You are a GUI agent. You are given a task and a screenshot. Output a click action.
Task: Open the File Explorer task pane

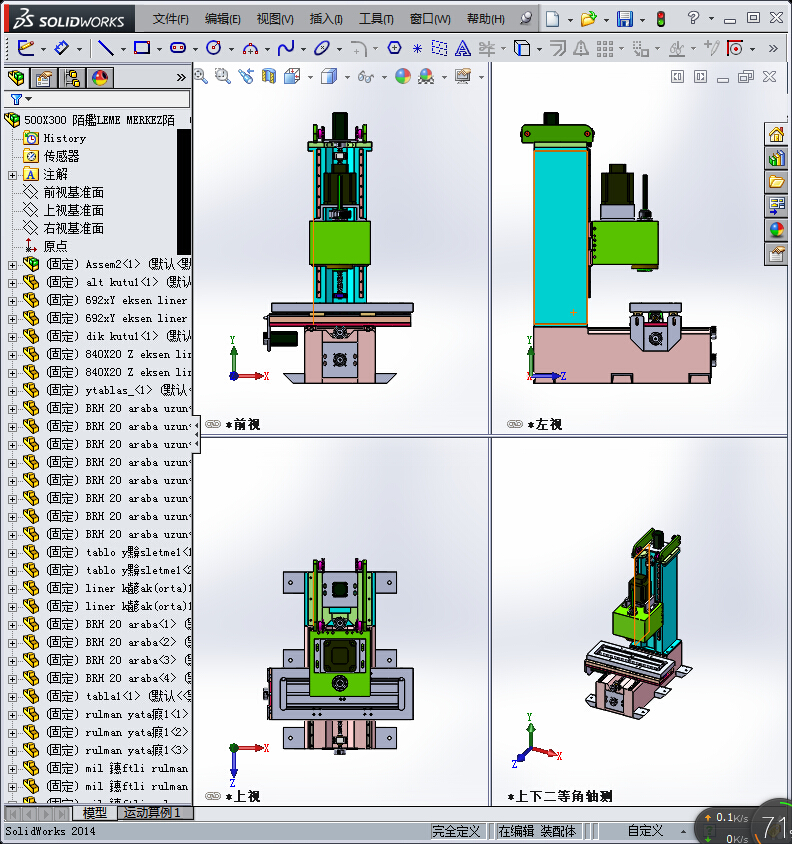(776, 182)
